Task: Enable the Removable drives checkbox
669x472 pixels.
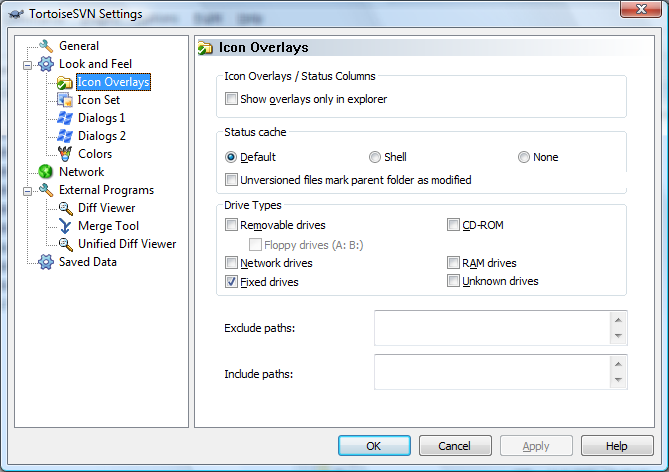Action: (x=231, y=225)
